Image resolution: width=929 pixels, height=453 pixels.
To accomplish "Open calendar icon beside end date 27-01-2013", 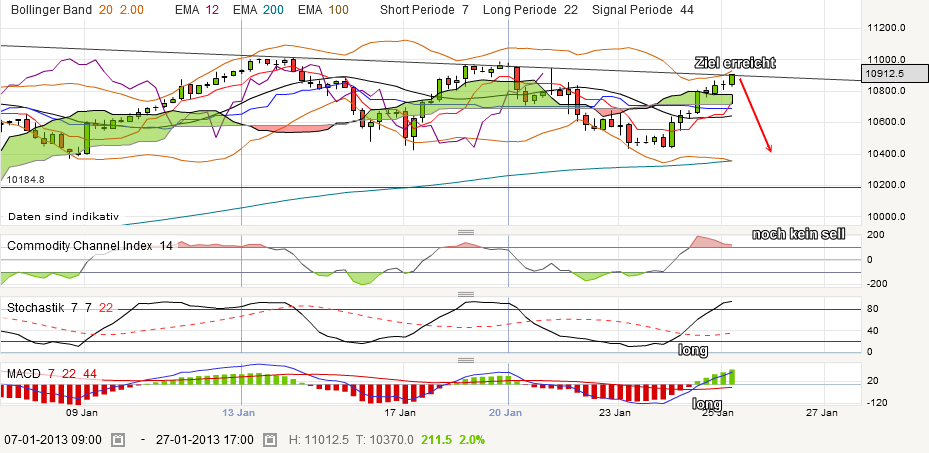I will [x=270, y=440].
